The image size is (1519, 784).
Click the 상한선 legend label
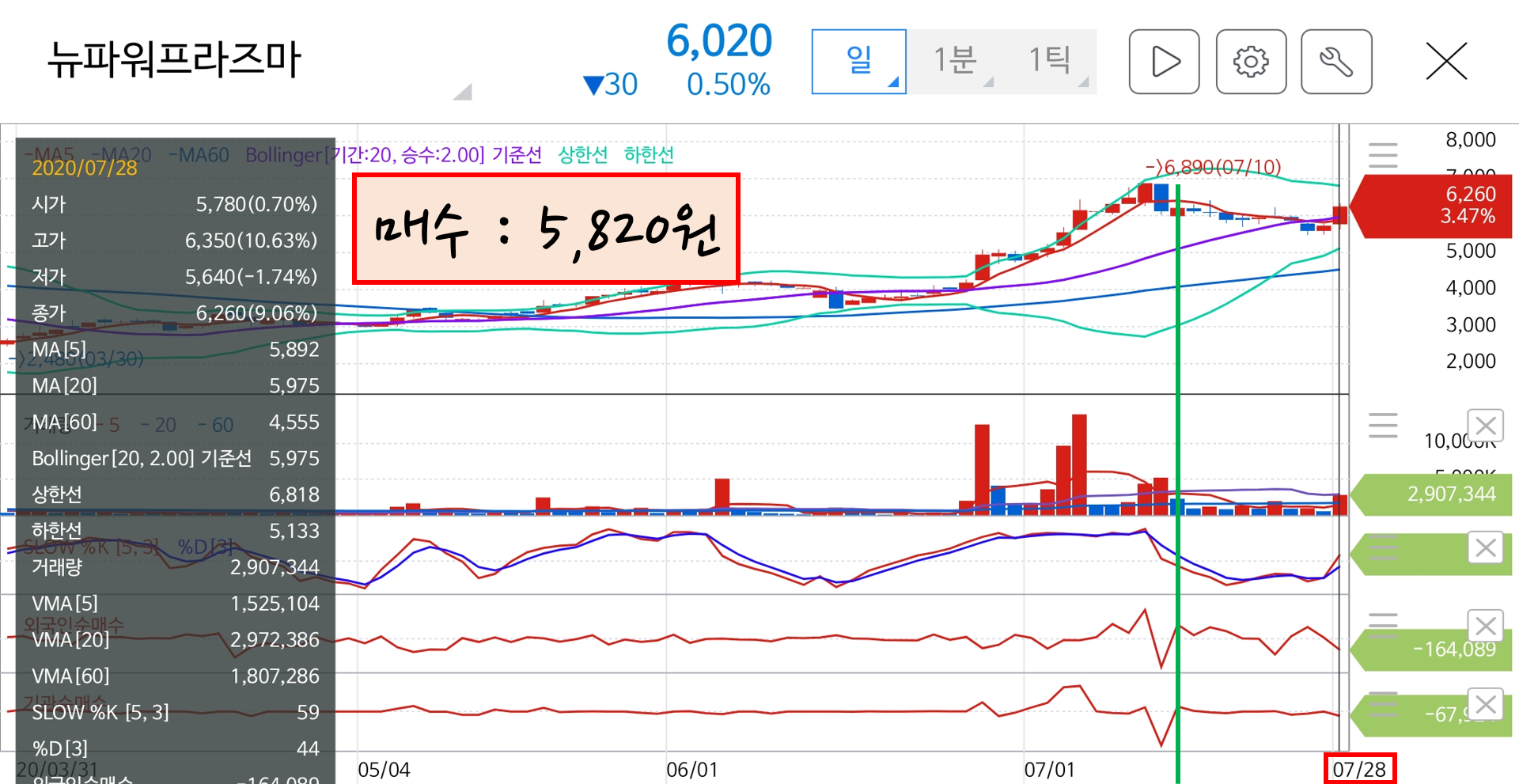[583, 154]
